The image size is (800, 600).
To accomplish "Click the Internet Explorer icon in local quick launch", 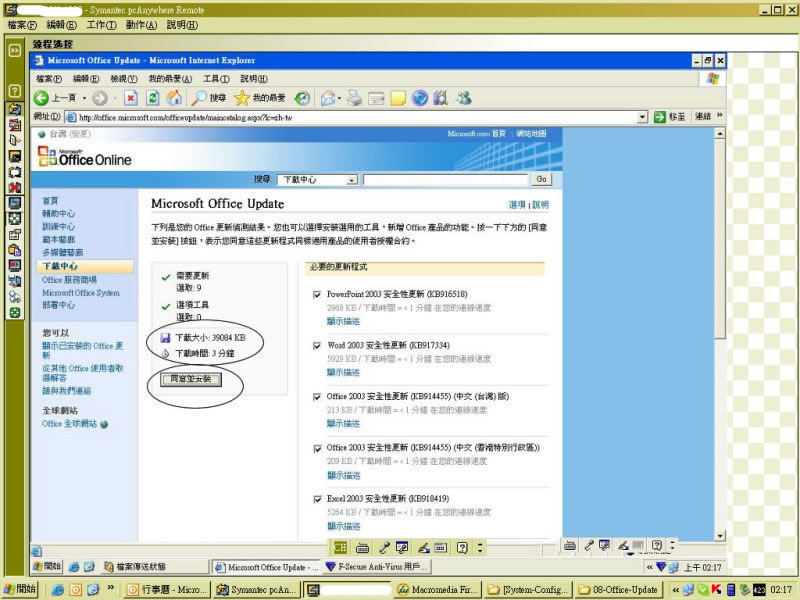I will coord(58,590).
